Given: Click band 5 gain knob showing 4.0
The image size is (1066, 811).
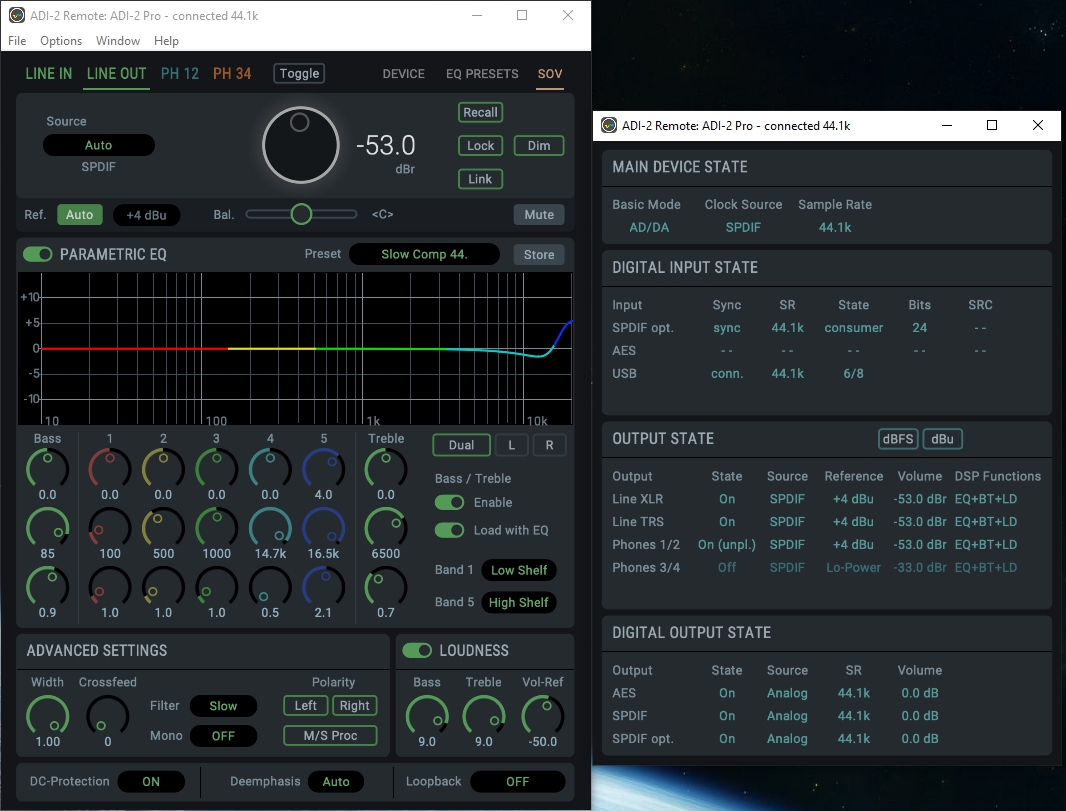Looking at the screenshot, I should coord(324,468).
